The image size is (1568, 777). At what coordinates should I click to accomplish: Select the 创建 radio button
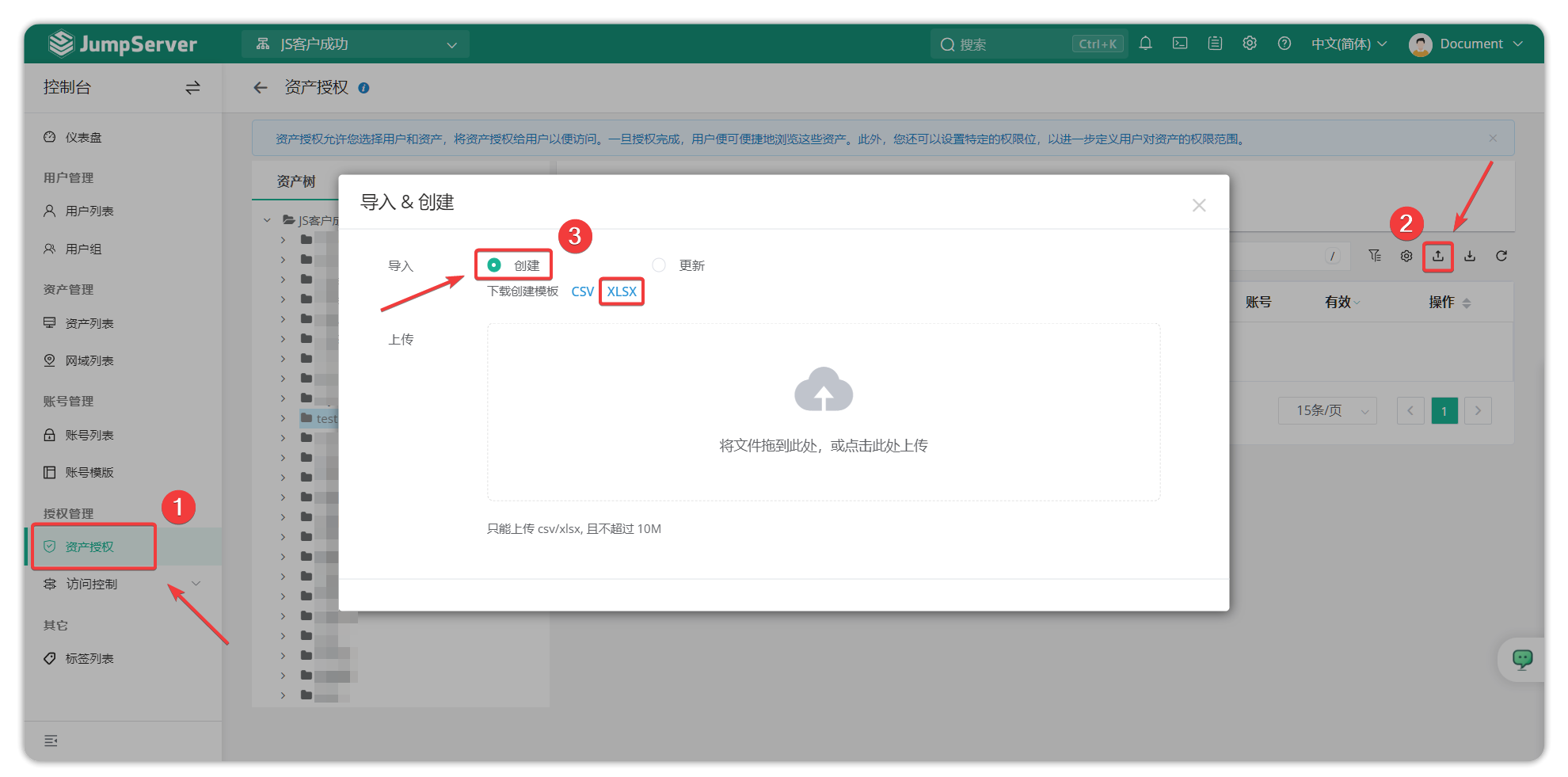click(494, 265)
